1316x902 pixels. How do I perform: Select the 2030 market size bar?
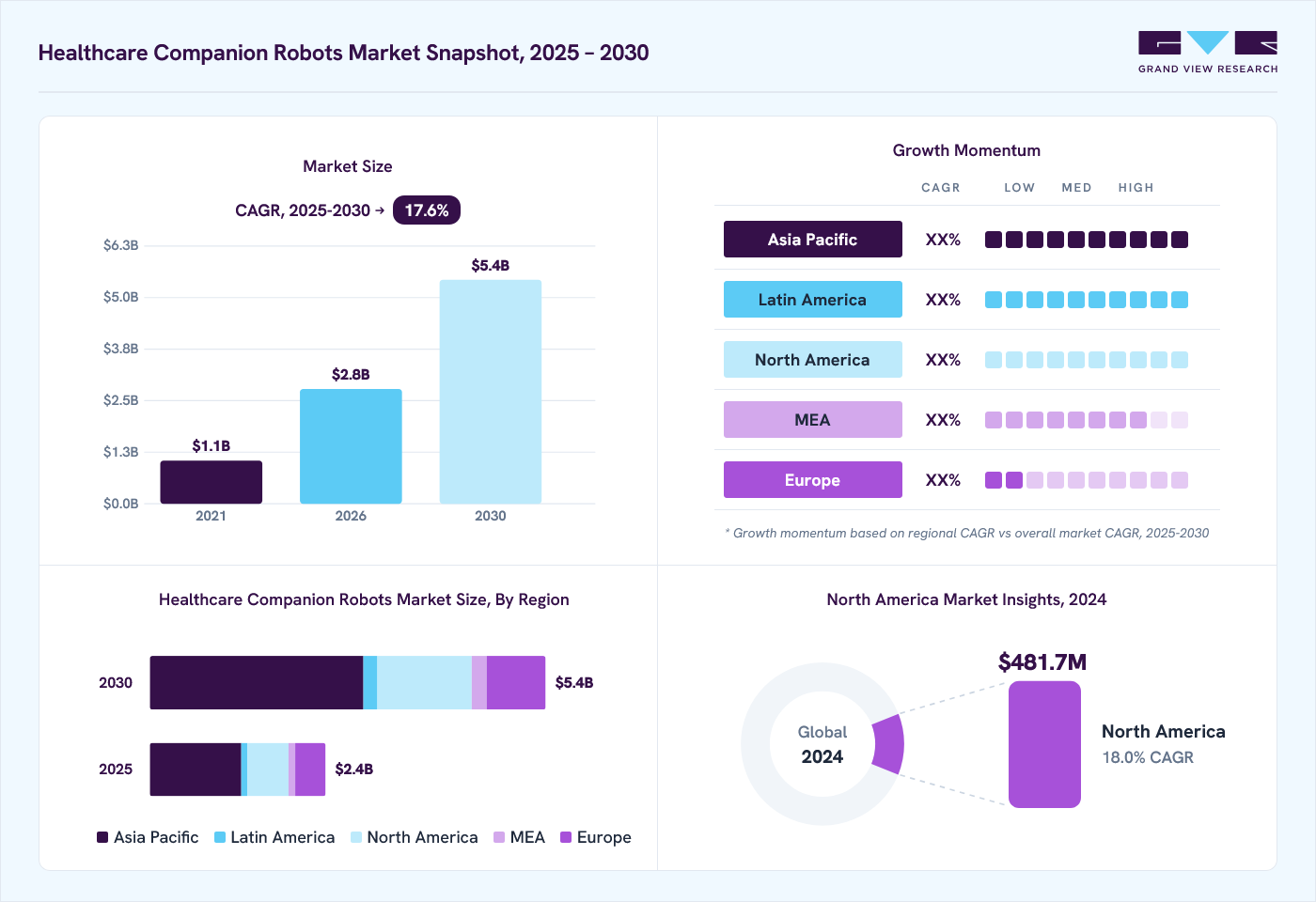491,392
